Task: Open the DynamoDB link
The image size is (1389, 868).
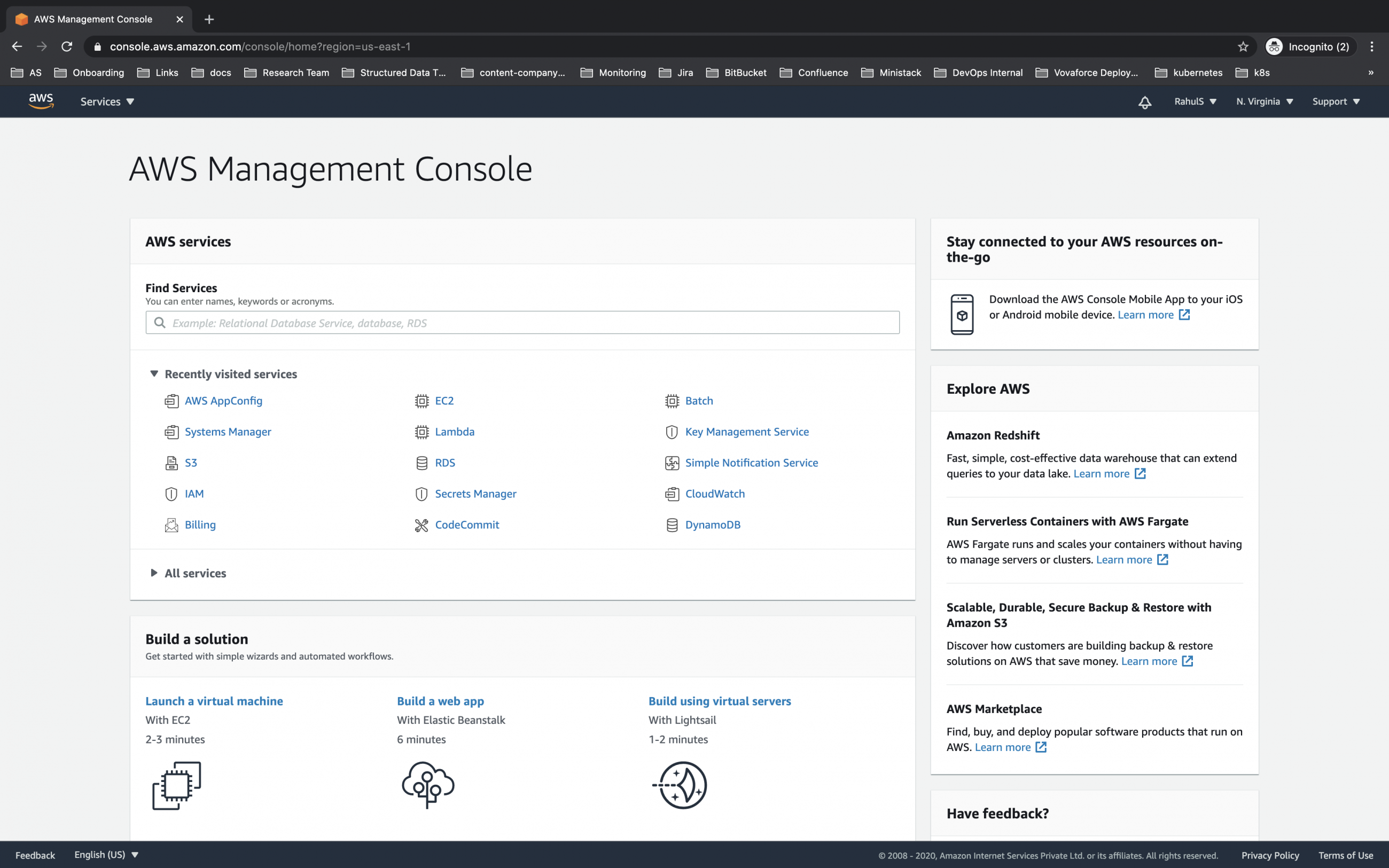Action: pos(713,525)
